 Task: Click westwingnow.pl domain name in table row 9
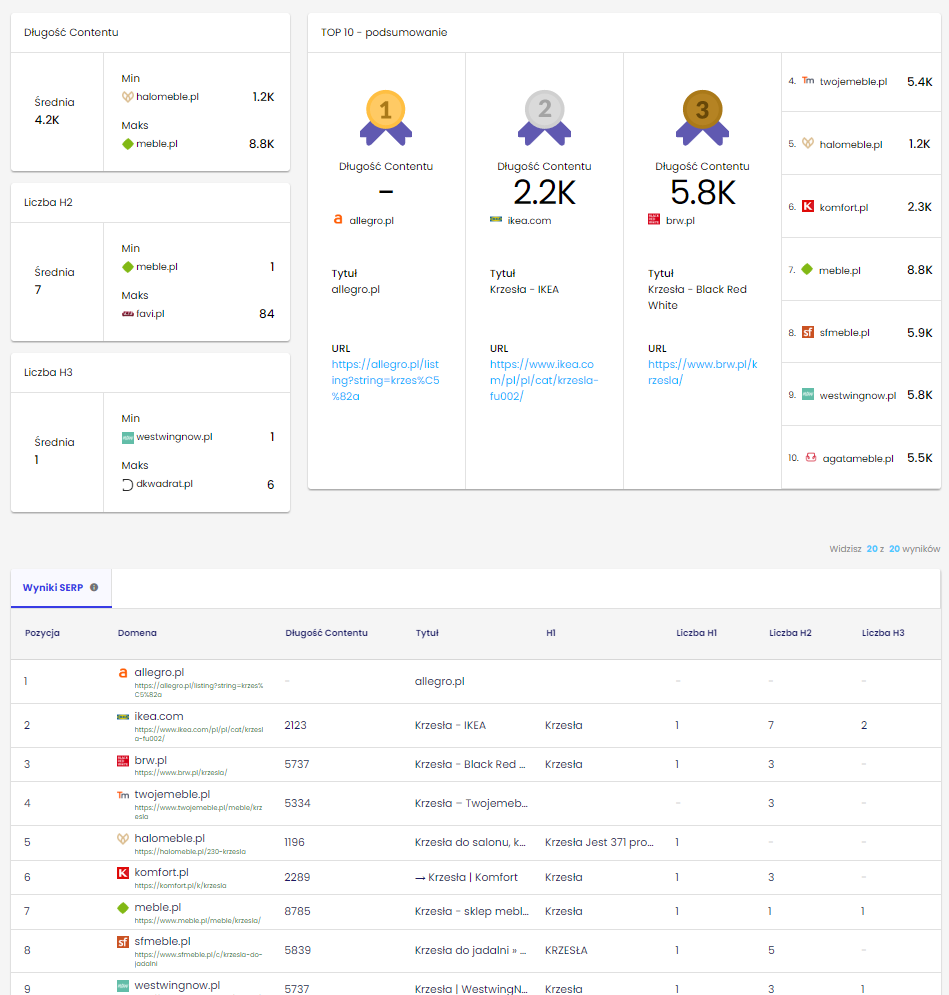tap(177, 985)
